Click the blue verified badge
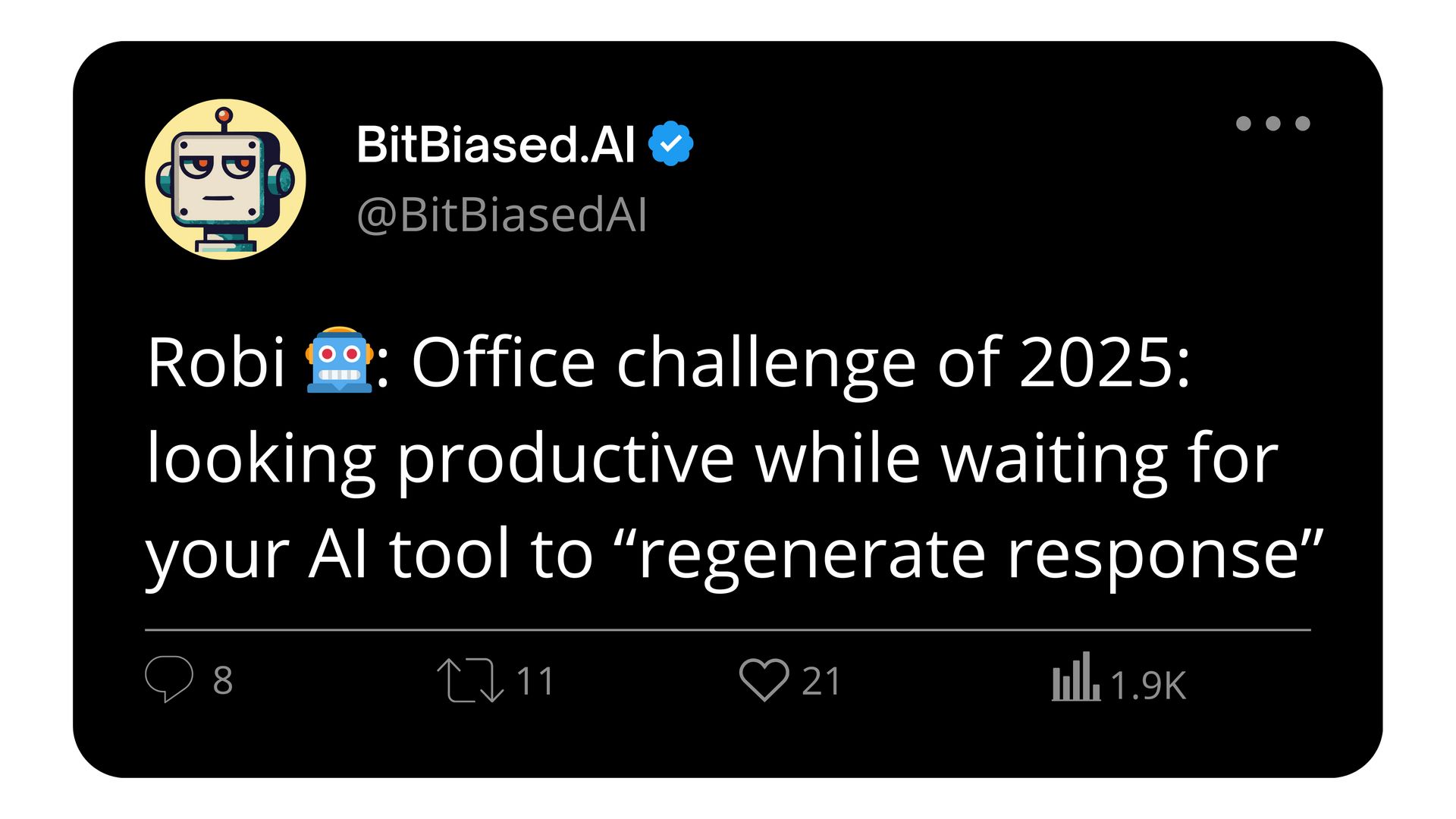1456x819 pixels. (671, 143)
